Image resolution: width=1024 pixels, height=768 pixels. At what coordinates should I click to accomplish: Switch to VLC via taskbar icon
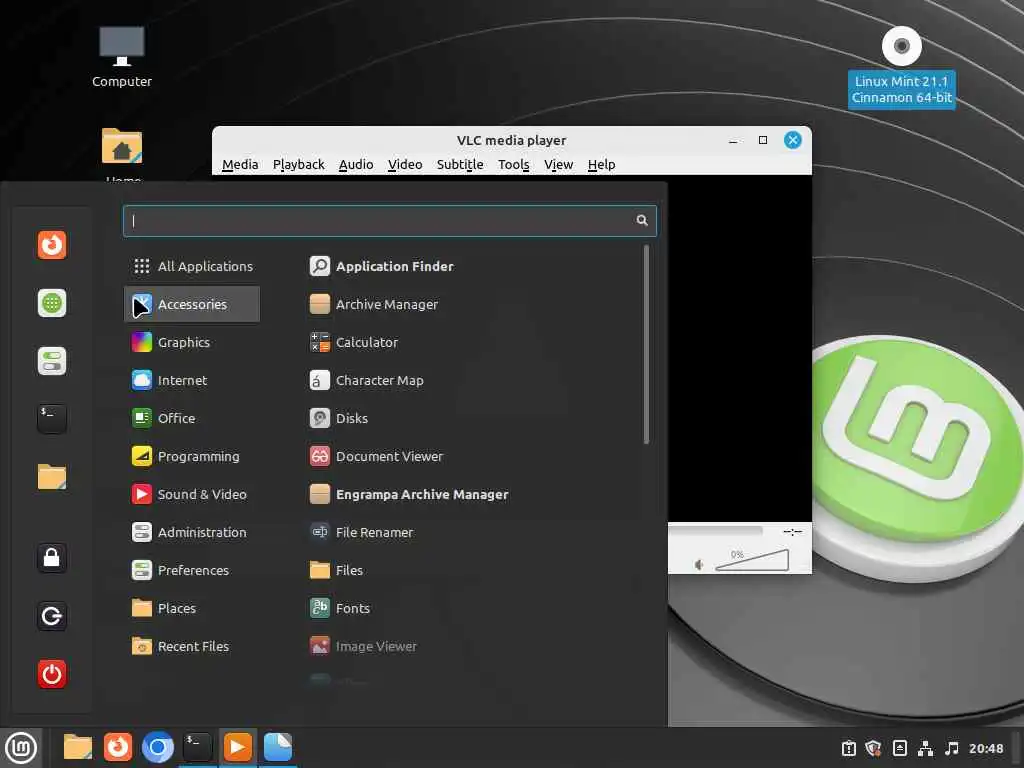coord(238,748)
